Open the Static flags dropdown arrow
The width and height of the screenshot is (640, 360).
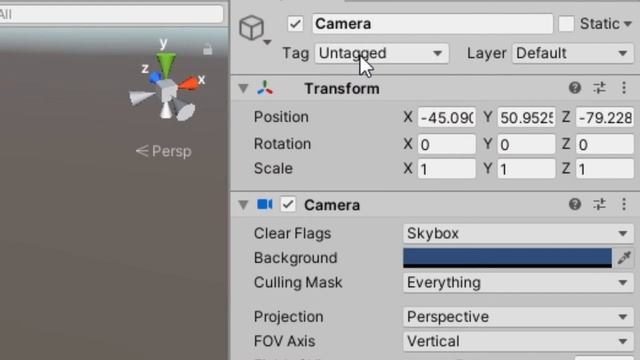(628, 24)
